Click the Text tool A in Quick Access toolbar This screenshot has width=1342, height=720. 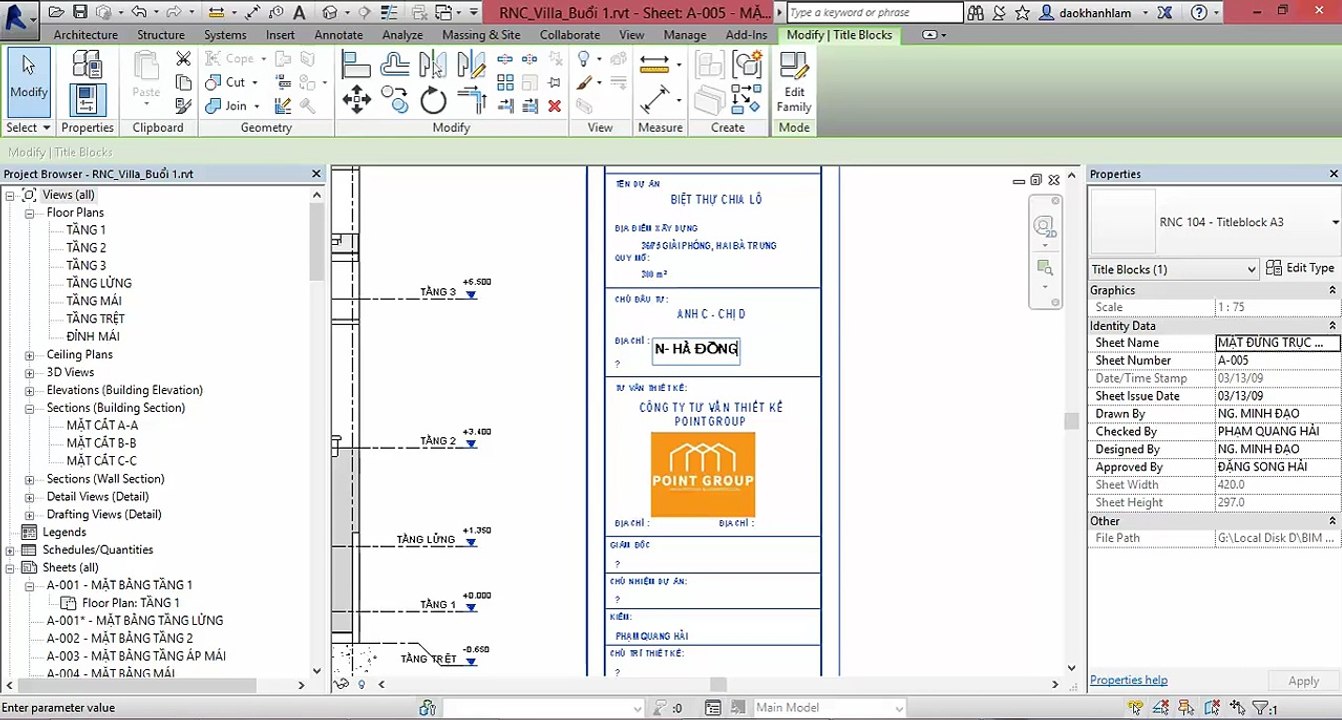click(x=299, y=13)
